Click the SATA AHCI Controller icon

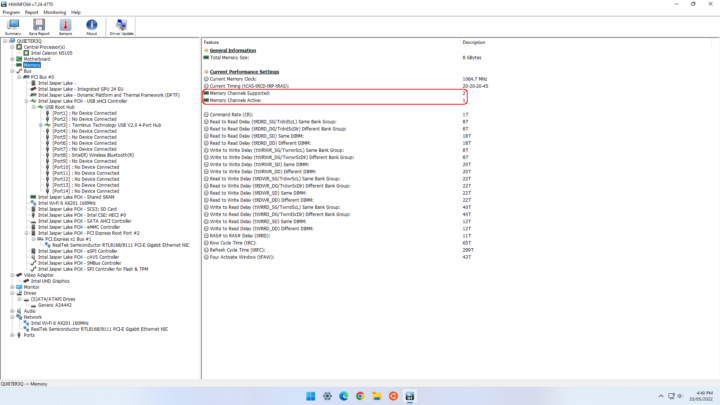click(33, 221)
